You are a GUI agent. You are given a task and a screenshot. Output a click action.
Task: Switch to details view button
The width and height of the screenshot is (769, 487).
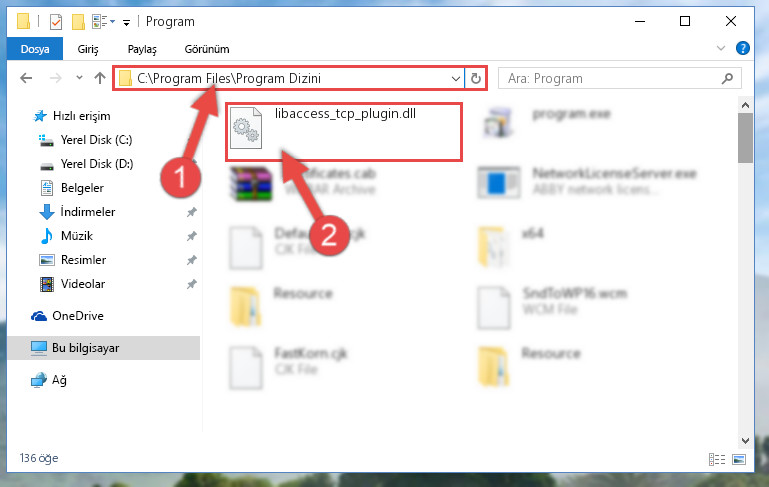tap(717, 459)
